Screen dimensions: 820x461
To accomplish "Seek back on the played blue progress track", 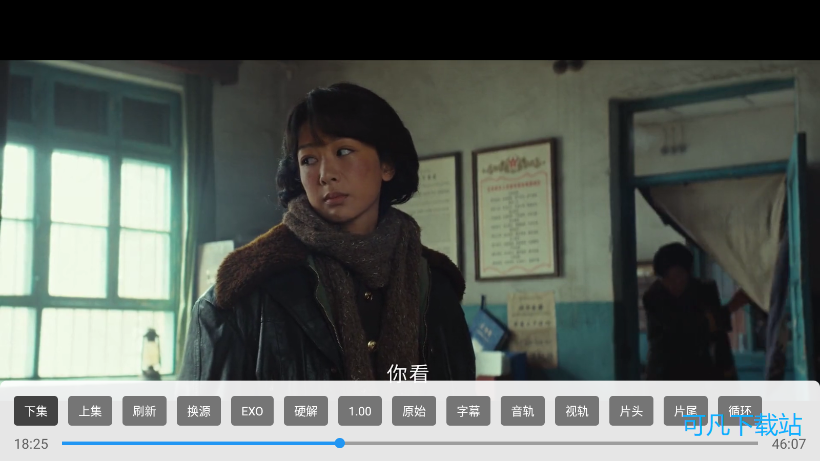I will coord(200,443).
